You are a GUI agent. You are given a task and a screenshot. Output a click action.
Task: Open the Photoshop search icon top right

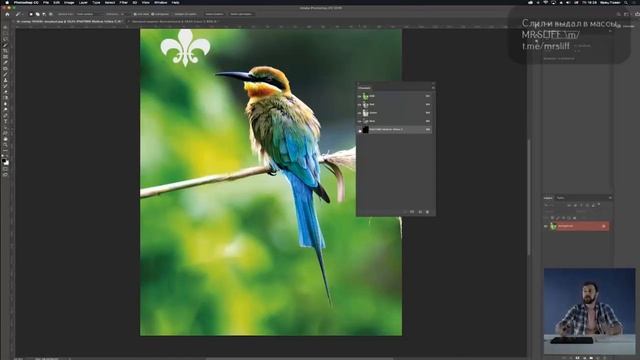point(618,14)
